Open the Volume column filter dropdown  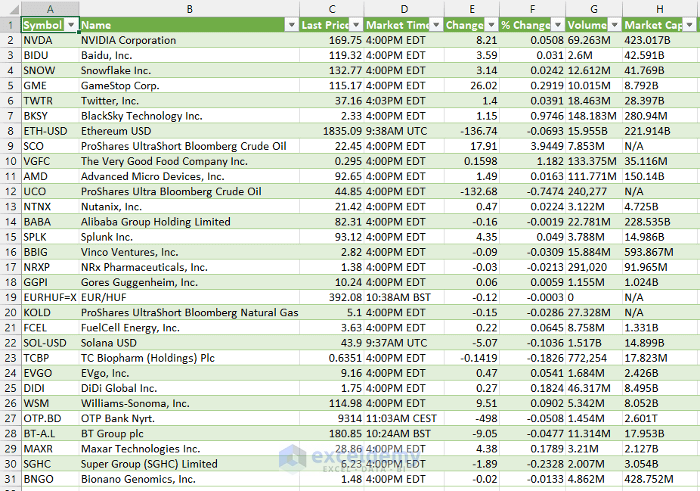(615, 25)
